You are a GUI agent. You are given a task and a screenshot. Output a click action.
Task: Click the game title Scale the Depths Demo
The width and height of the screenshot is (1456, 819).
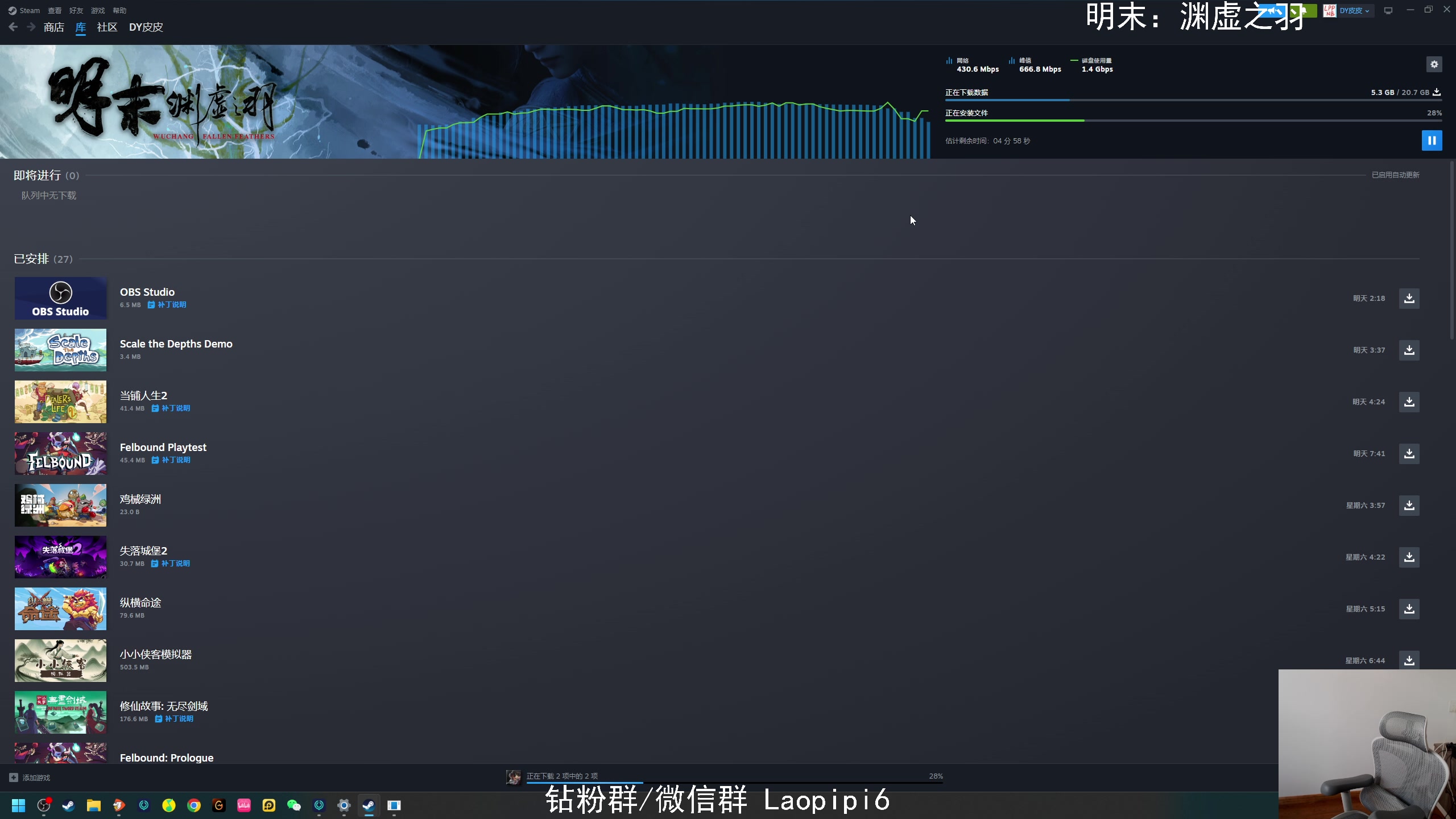click(x=176, y=344)
